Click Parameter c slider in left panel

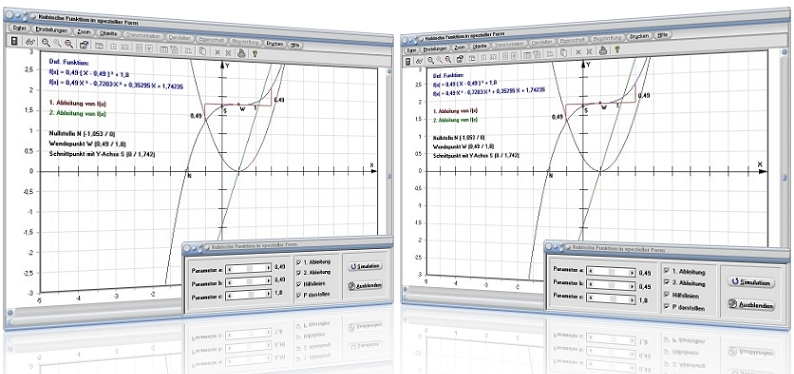[249, 296]
